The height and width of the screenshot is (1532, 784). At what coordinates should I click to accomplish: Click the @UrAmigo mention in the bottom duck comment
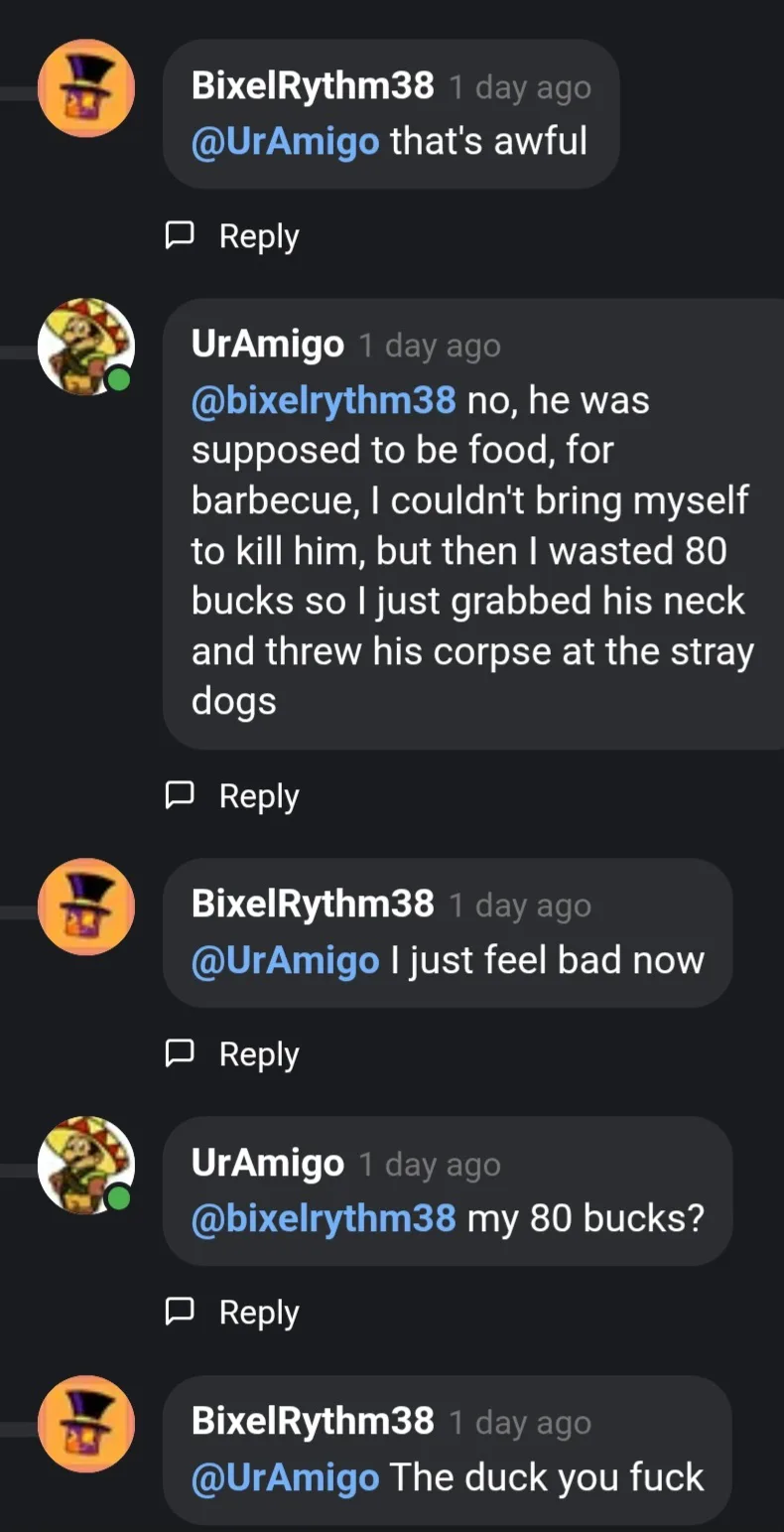point(285,1477)
